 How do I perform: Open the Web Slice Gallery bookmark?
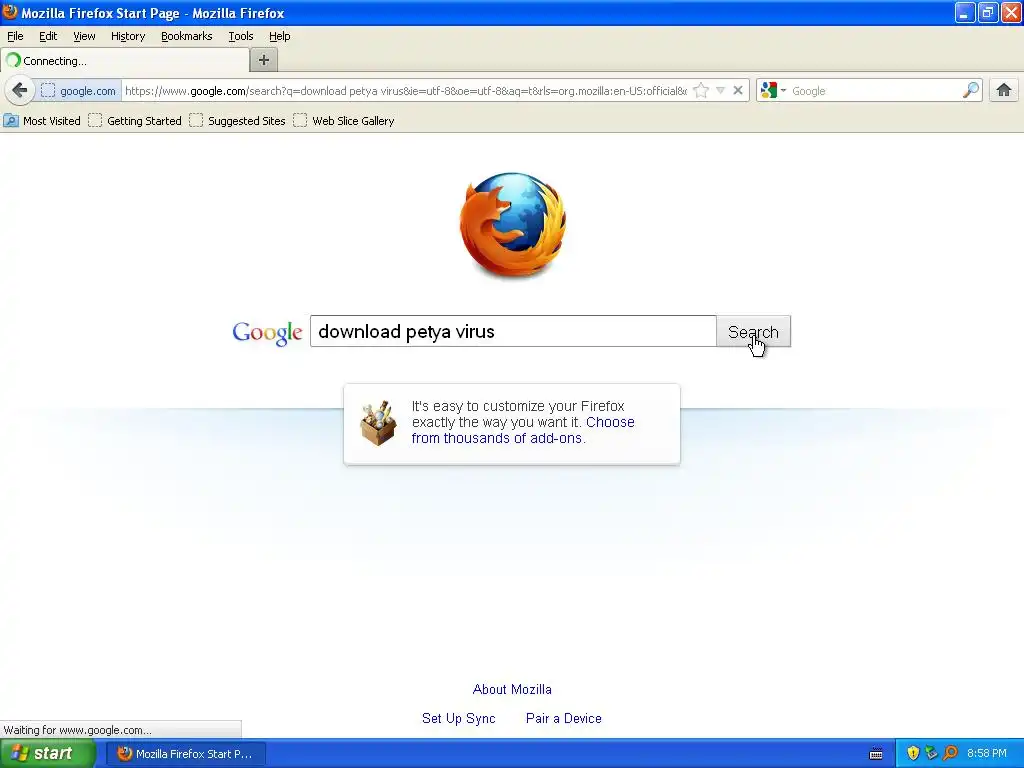(344, 121)
